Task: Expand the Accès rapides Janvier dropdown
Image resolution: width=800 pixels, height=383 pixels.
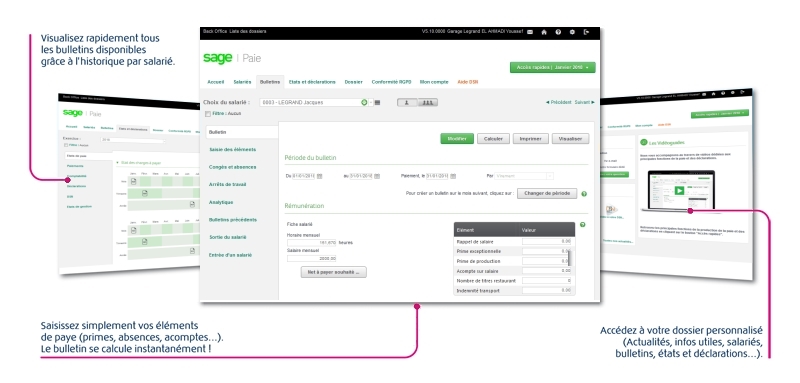Action: point(553,67)
